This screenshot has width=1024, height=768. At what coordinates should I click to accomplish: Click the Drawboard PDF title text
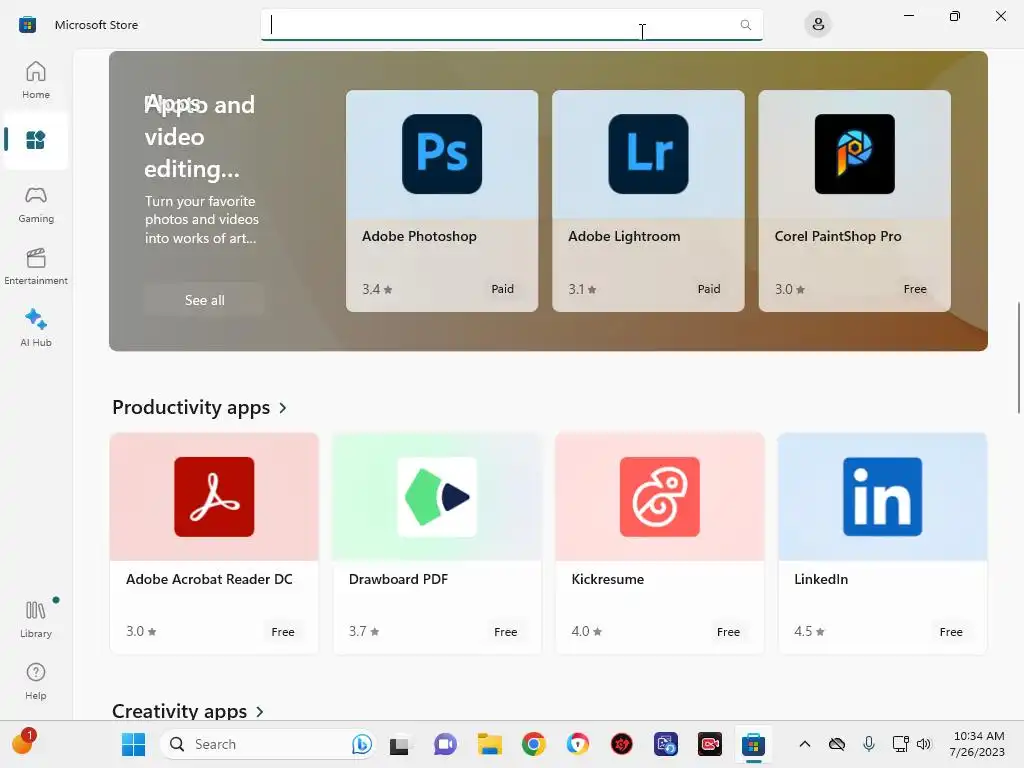pos(398,579)
